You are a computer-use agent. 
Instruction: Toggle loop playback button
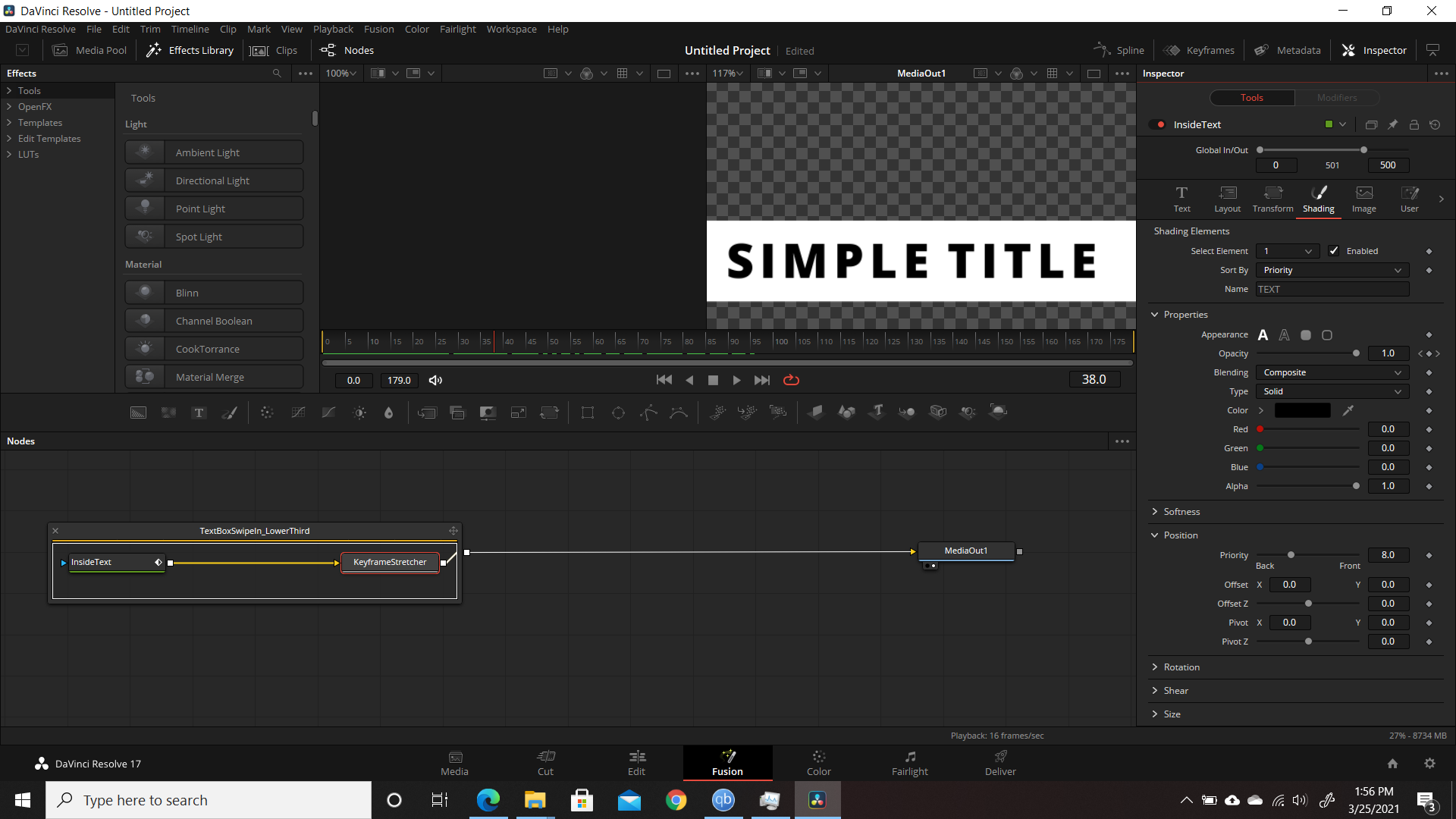791,380
